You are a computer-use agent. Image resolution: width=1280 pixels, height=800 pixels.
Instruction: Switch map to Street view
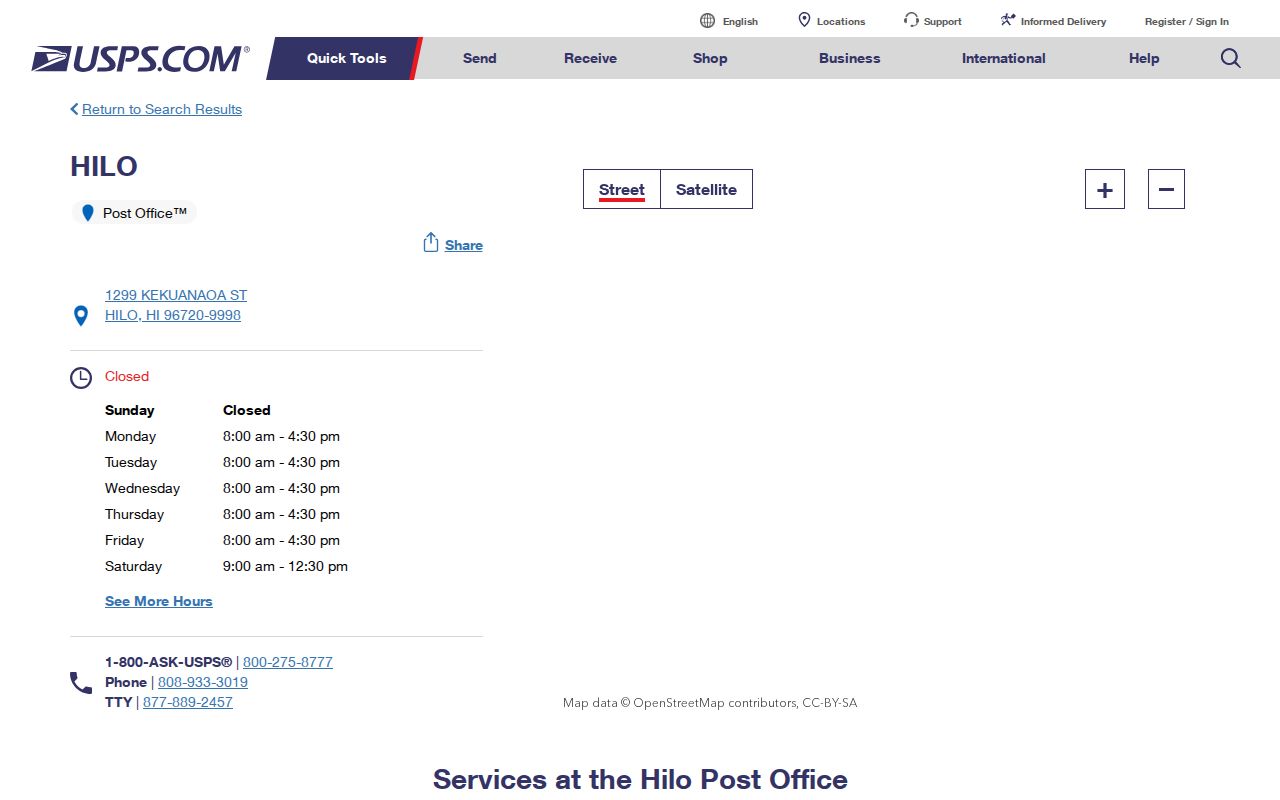click(622, 189)
